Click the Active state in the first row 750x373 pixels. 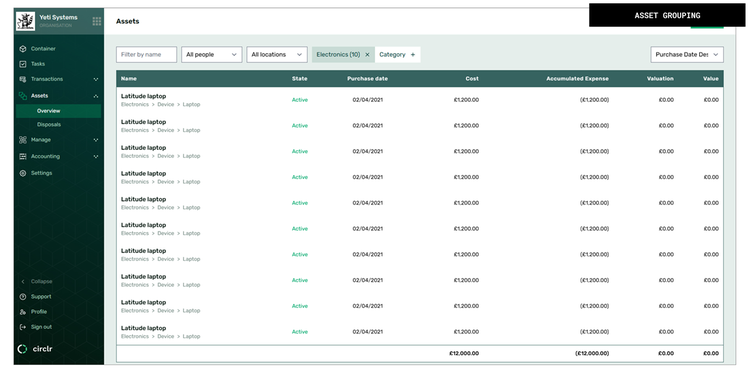(x=300, y=100)
